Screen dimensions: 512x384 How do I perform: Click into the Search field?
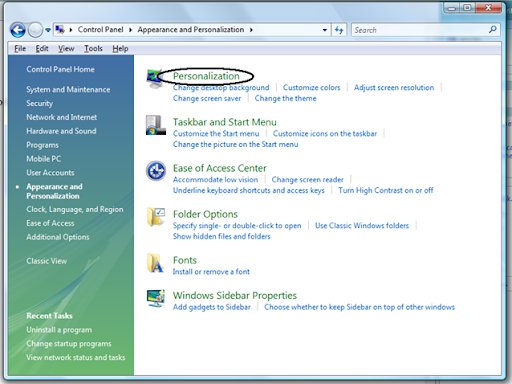pyautogui.click(x=420, y=30)
